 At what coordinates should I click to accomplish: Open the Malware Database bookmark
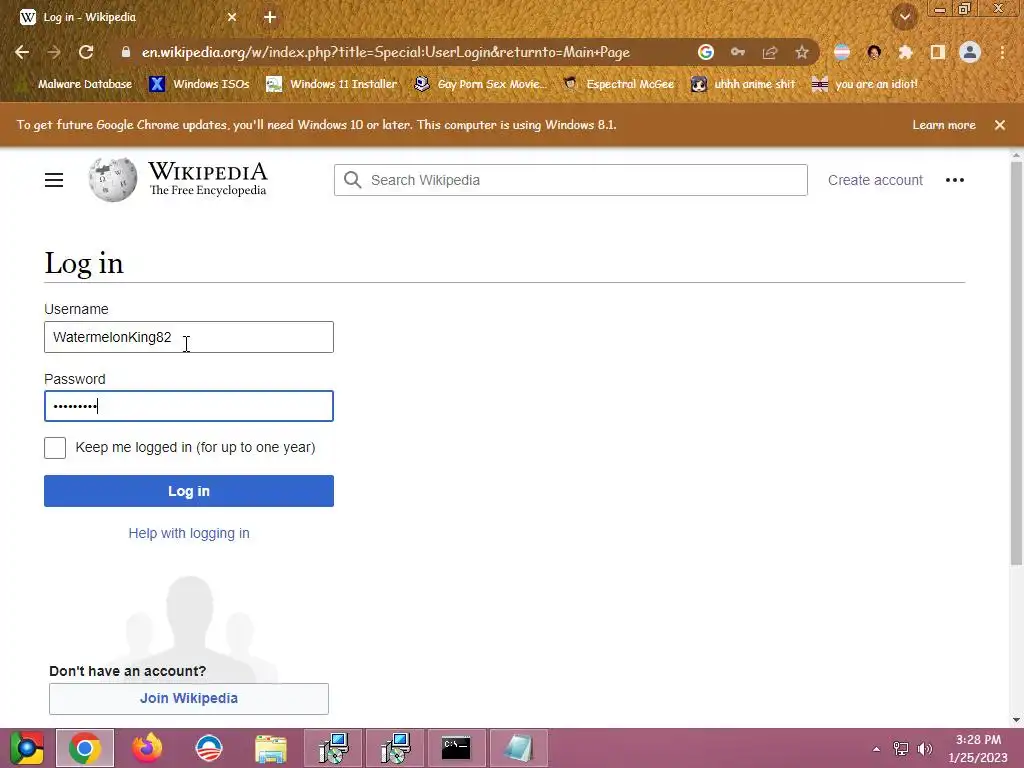(76, 84)
